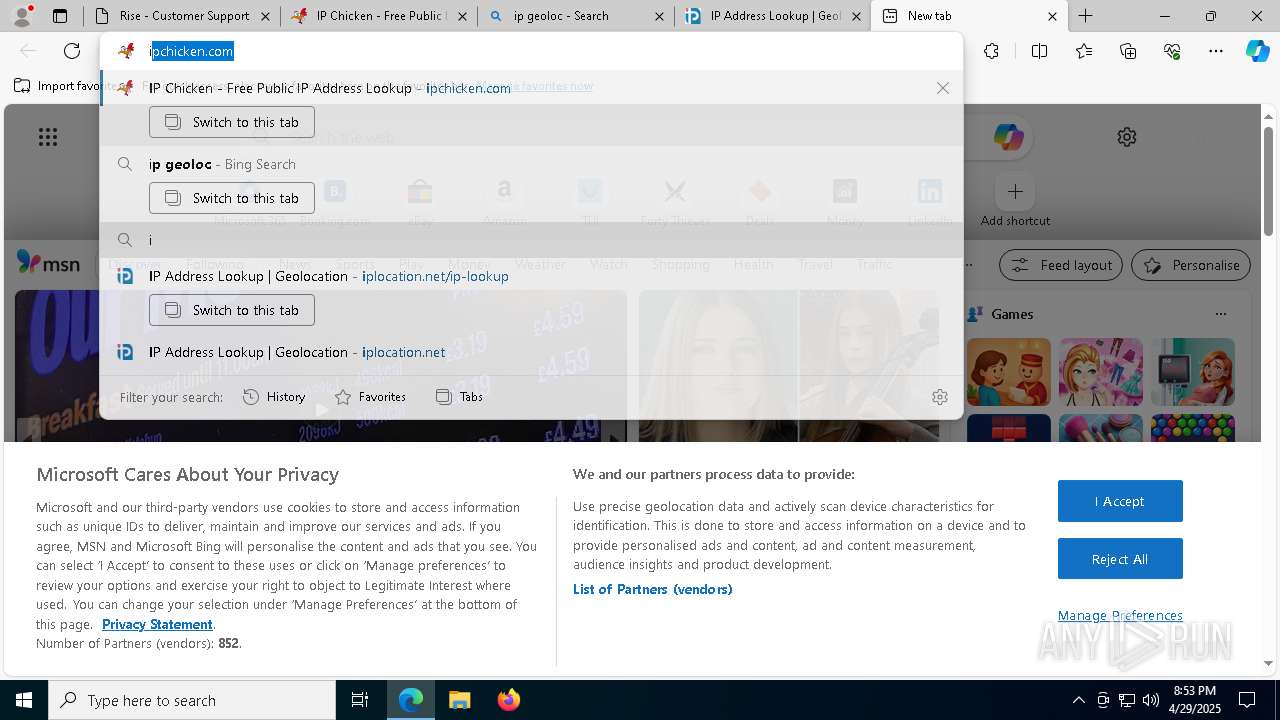Select ip geoloc Bing Search suggestion
Viewport: 1280px width, 720px height.
pyautogui.click(x=531, y=164)
